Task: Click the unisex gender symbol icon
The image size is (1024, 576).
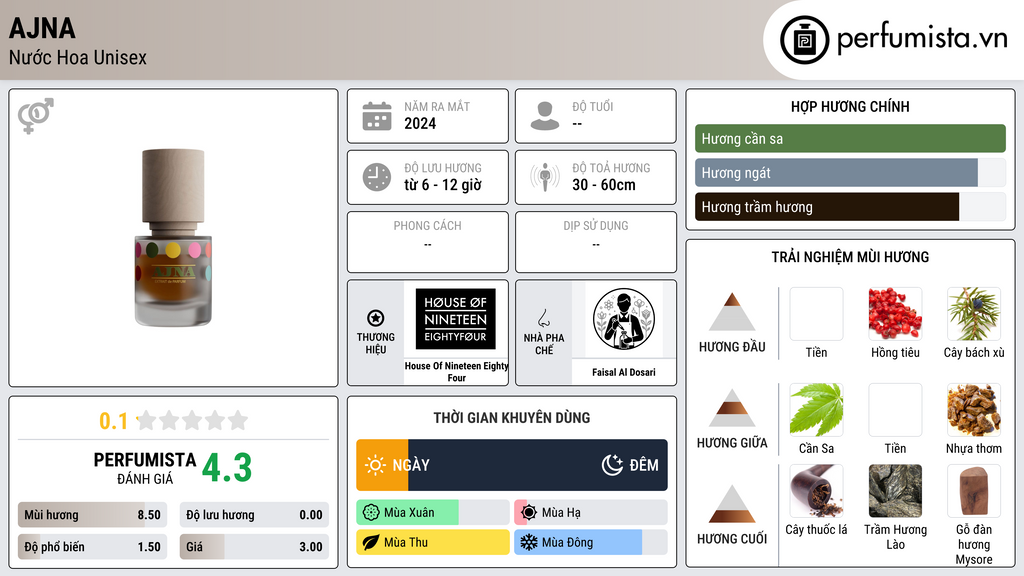Action: tap(36, 116)
